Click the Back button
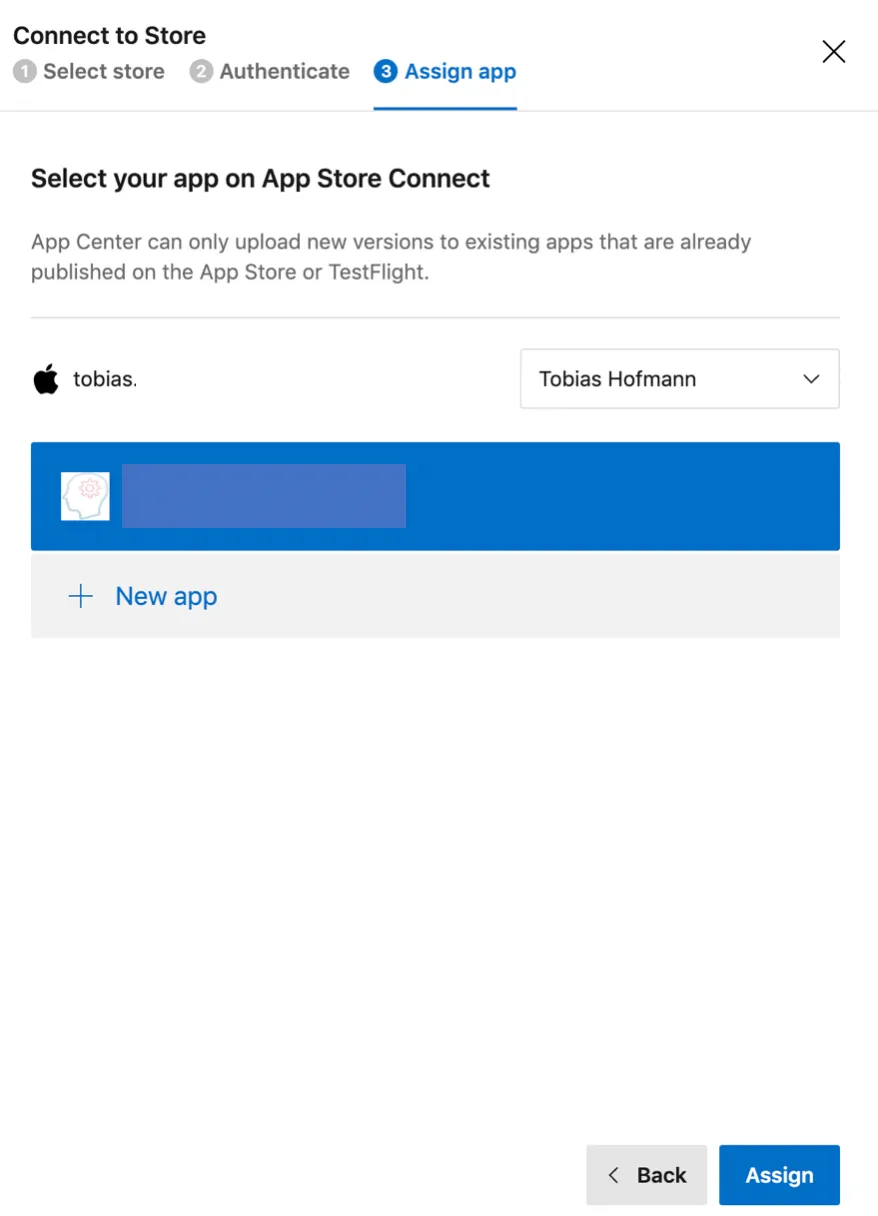 [646, 1175]
